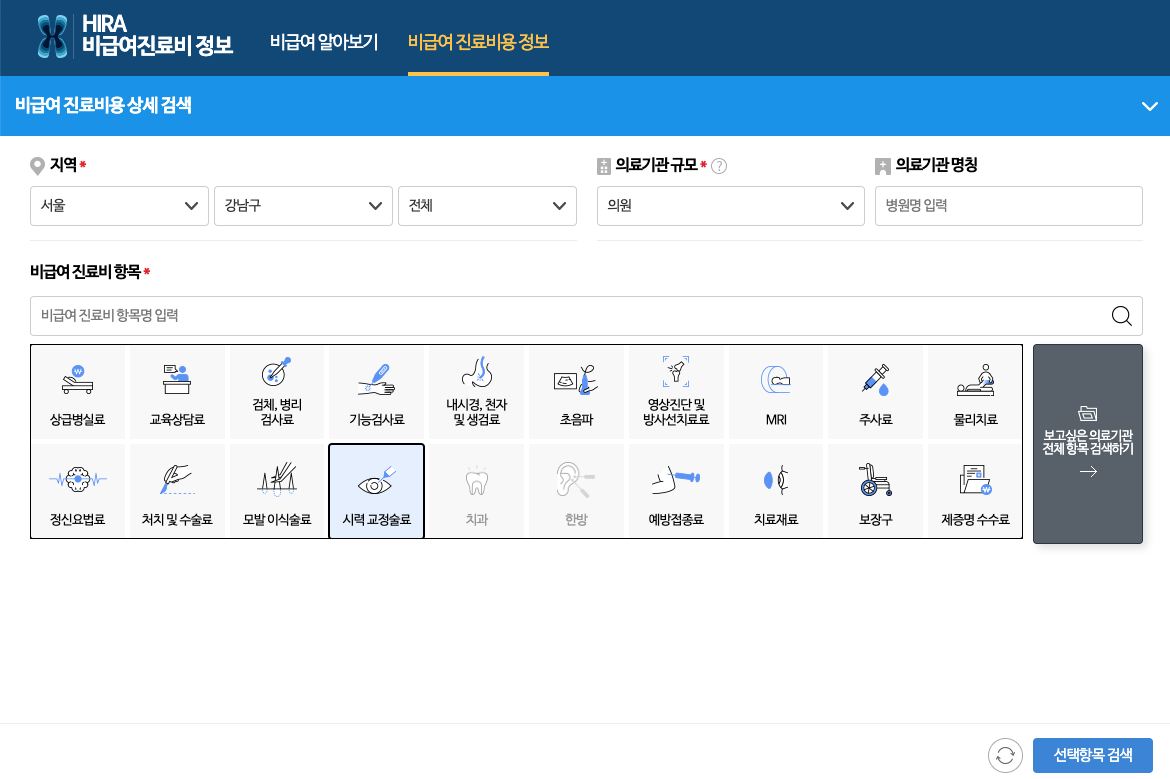This screenshot has height=779, width=1170.
Task: Select the MRI category icon
Action: pos(775,392)
